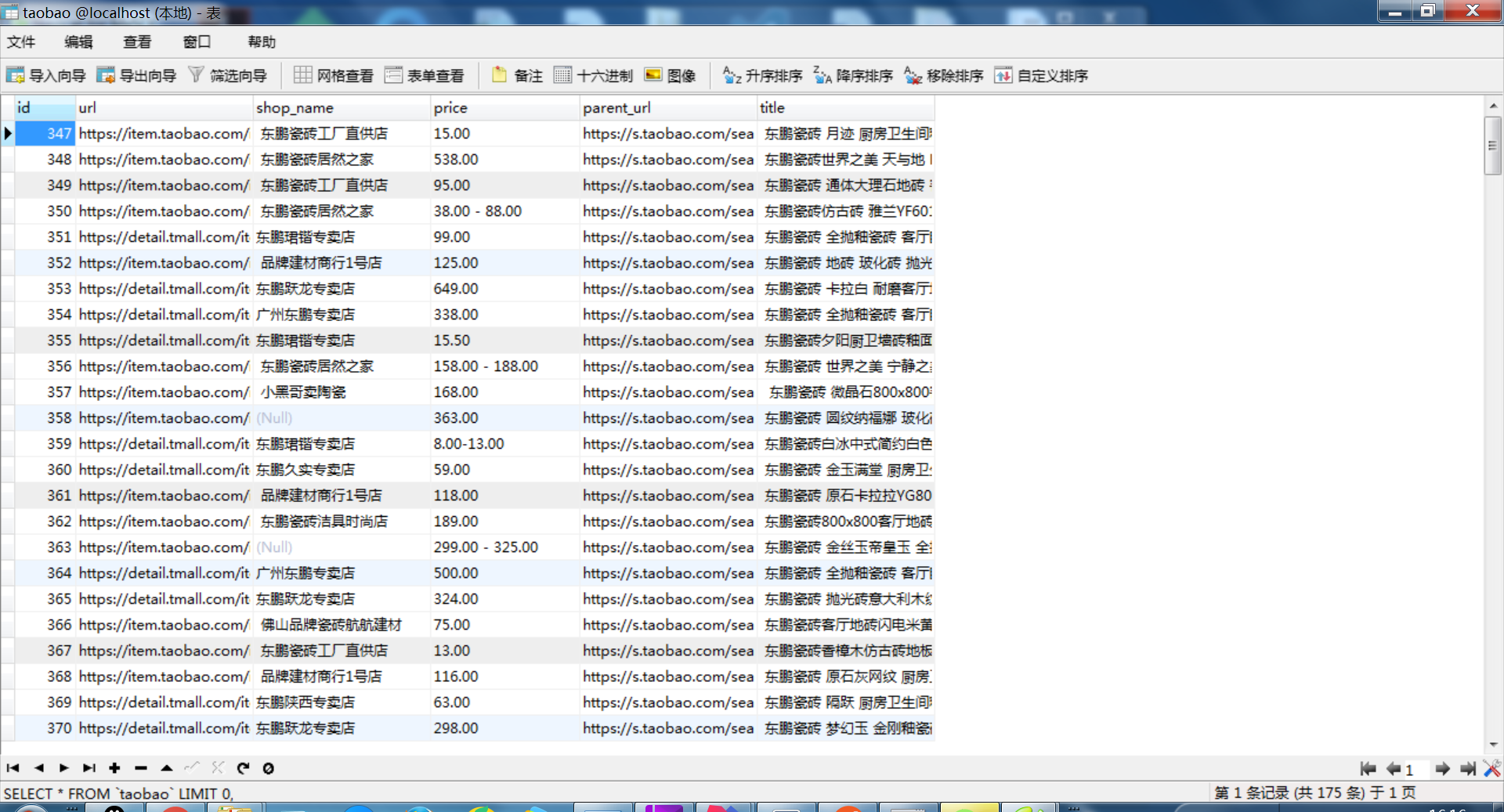
Task: Select price cell 538.00
Action: click(505, 159)
